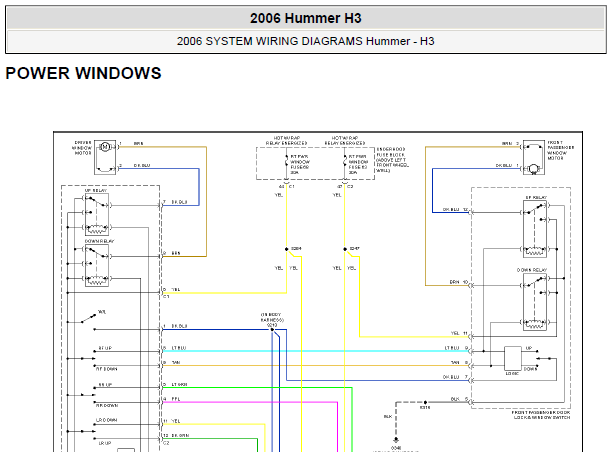Screen dimensions: 615x452
Task: Click "LT BLU" label at driver switch pin 8
Action: click(x=179, y=348)
